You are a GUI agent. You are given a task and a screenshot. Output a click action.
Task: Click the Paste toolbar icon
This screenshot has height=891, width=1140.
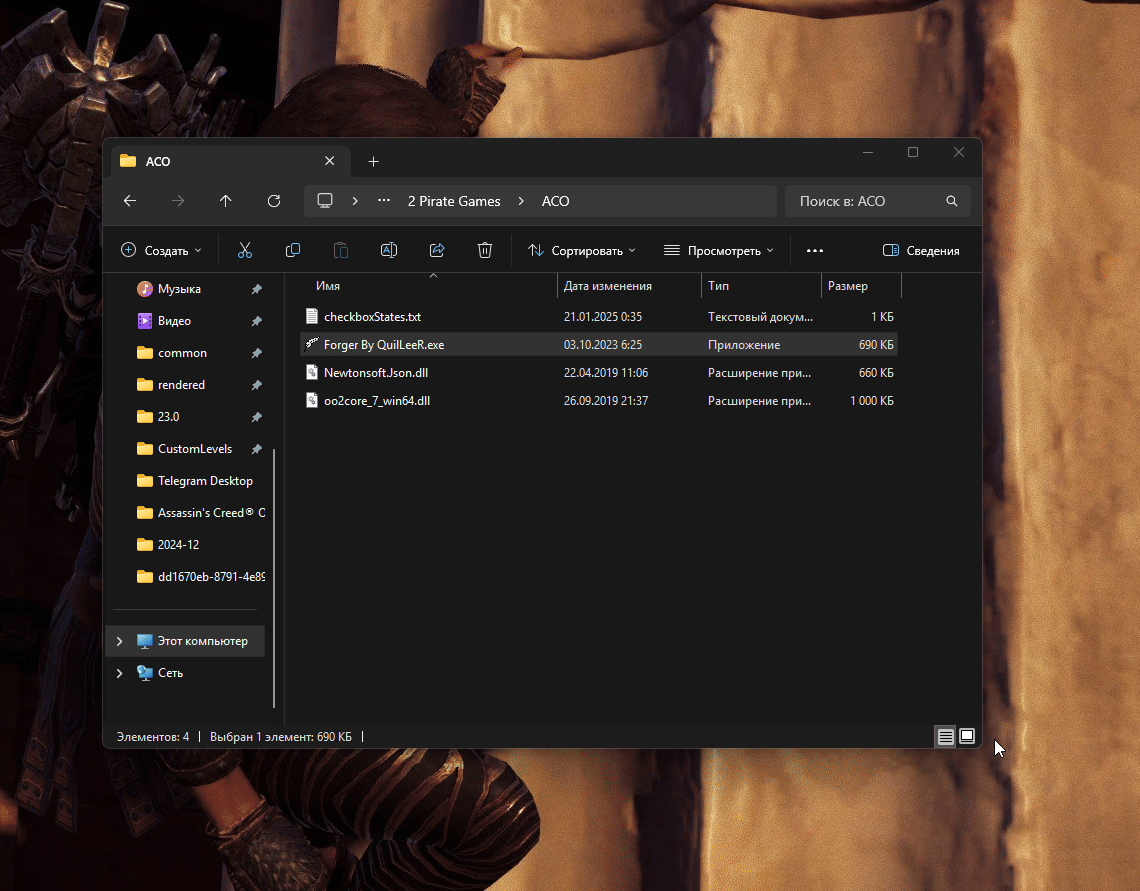pyautogui.click(x=341, y=250)
